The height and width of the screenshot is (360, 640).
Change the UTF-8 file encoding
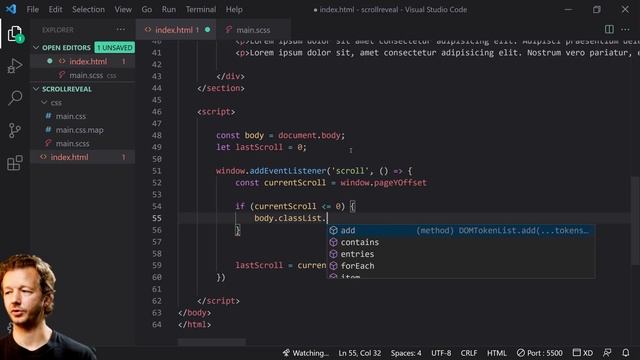[x=441, y=353]
